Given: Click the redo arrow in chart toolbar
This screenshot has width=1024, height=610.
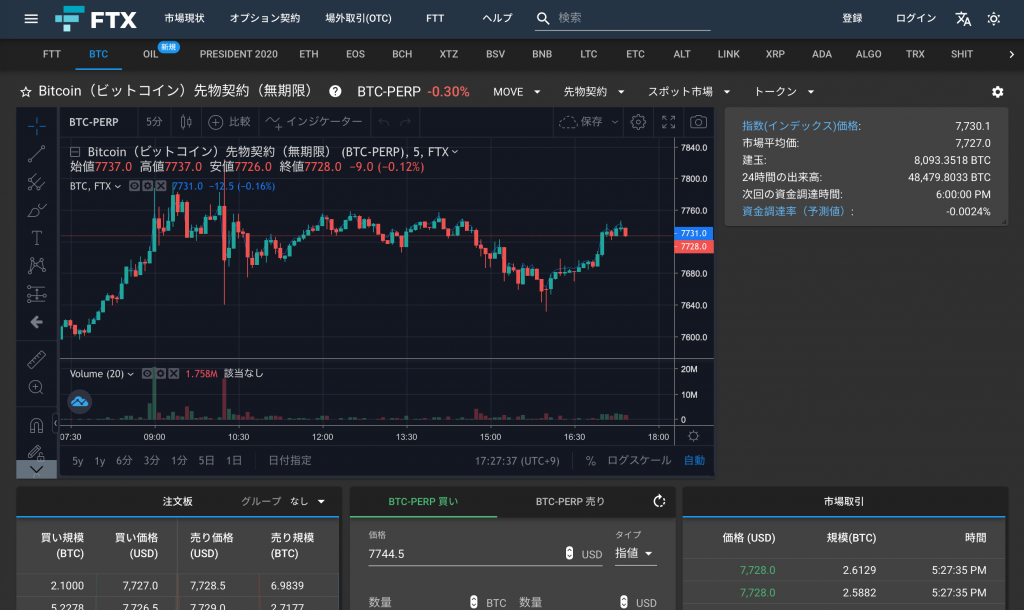Looking at the screenshot, I should click(406, 122).
